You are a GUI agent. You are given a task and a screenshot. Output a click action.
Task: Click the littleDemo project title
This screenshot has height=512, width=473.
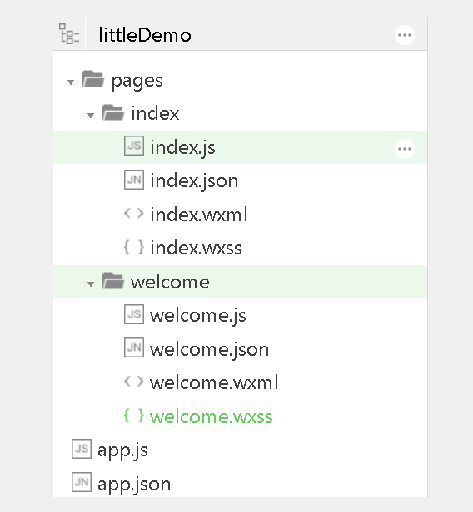145,35
